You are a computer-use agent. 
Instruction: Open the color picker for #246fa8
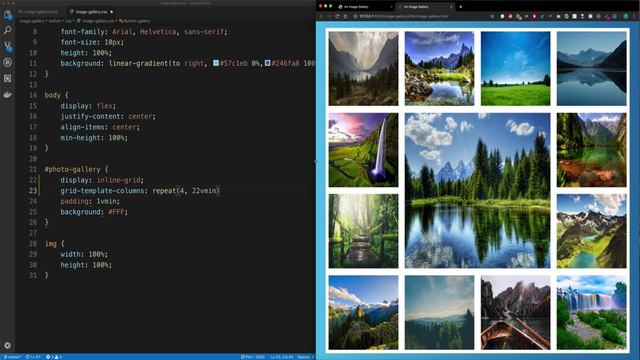267,63
